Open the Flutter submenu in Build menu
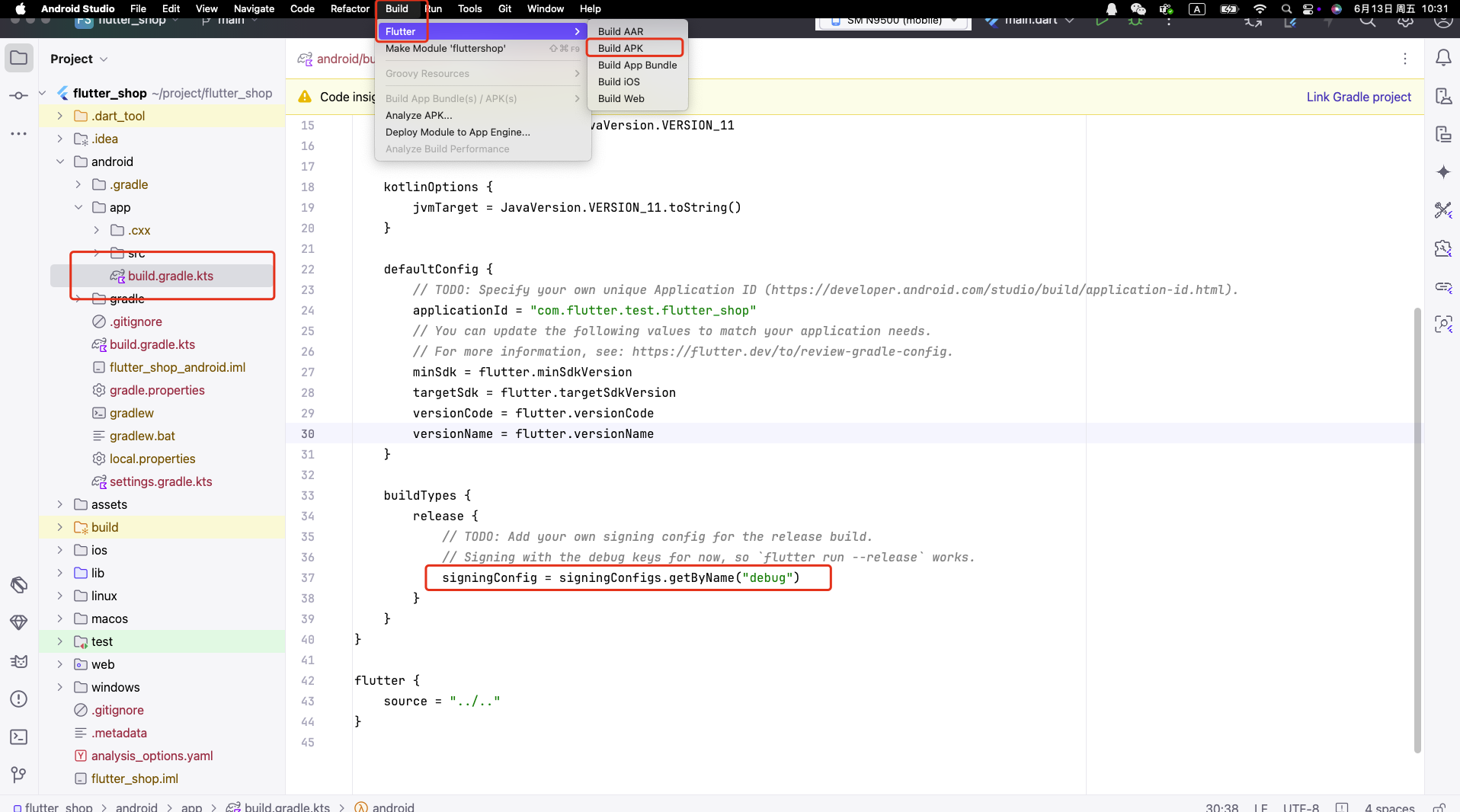1460x812 pixels. [x=482, y=31]
